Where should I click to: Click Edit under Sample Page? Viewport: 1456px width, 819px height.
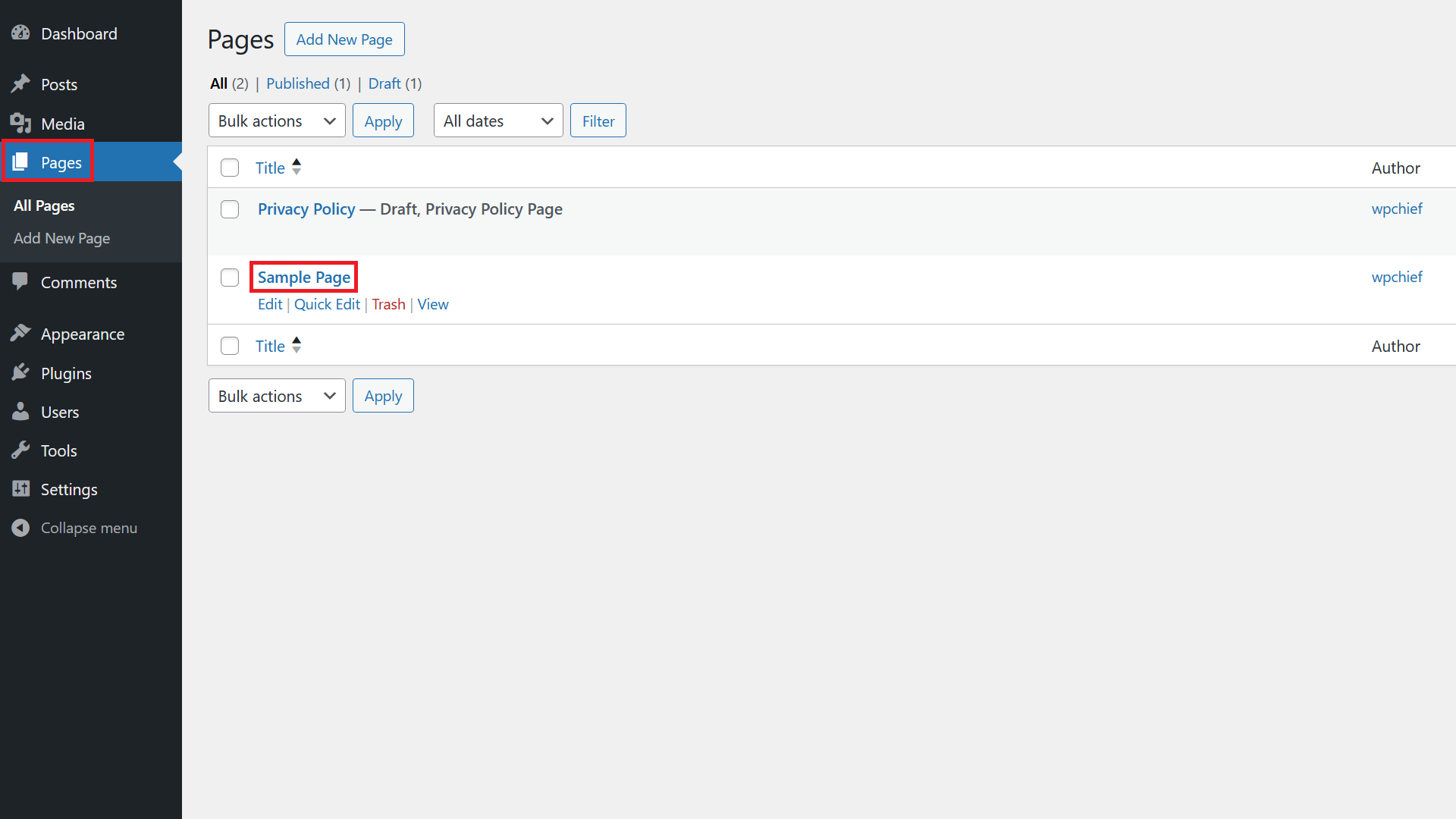(270, 304)
